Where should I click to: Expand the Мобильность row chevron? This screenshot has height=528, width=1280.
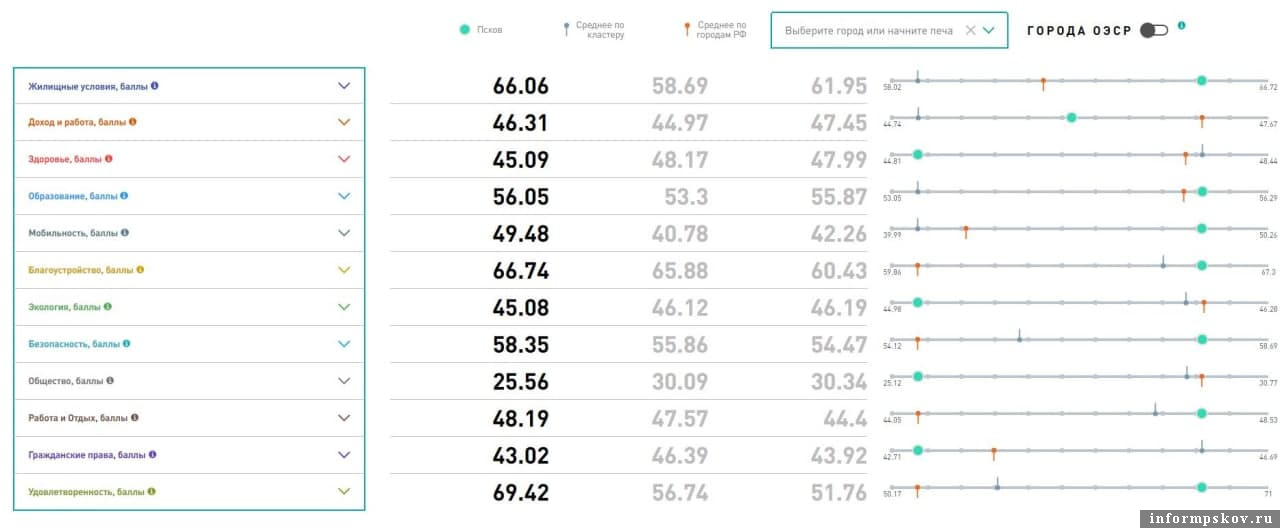coord(344,233)
